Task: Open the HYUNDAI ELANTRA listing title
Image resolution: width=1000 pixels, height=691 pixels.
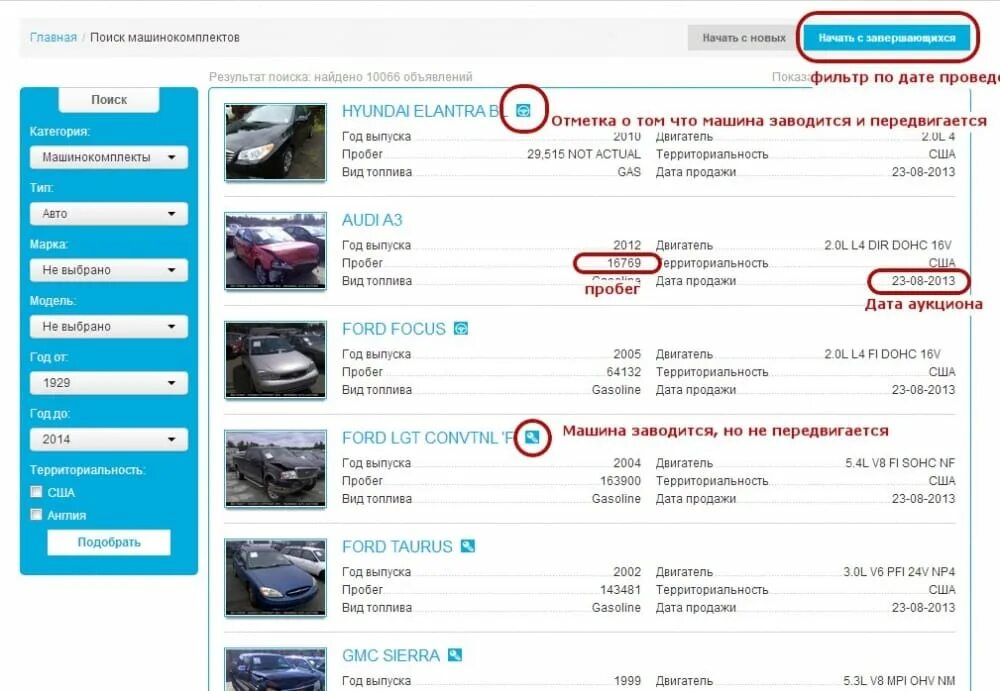Action: point(425,111)
